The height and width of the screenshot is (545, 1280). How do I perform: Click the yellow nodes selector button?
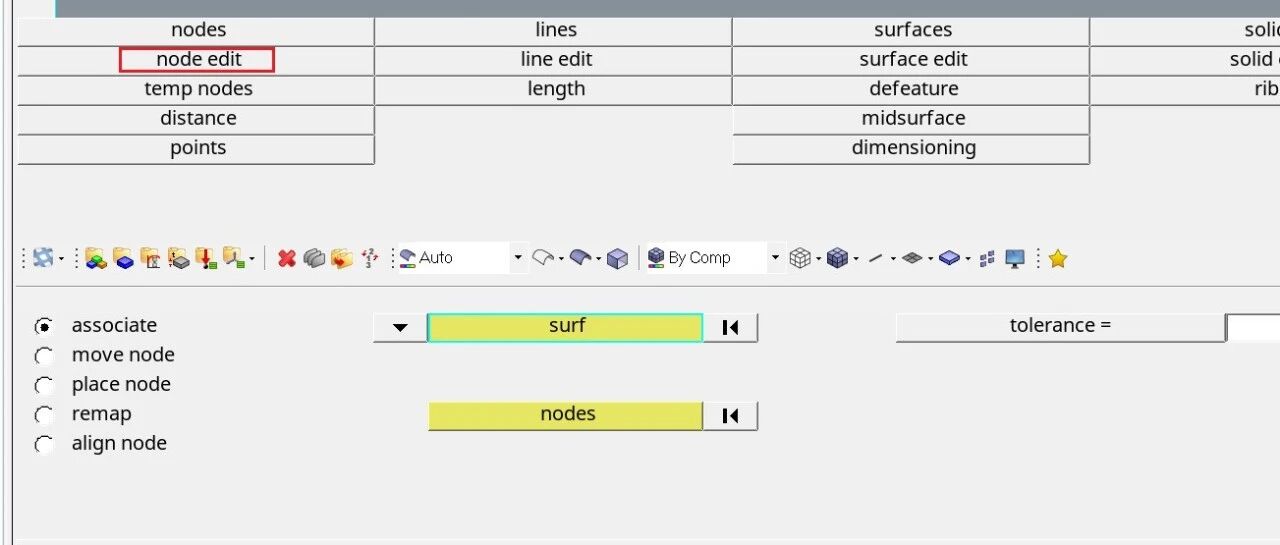point(566,416)
